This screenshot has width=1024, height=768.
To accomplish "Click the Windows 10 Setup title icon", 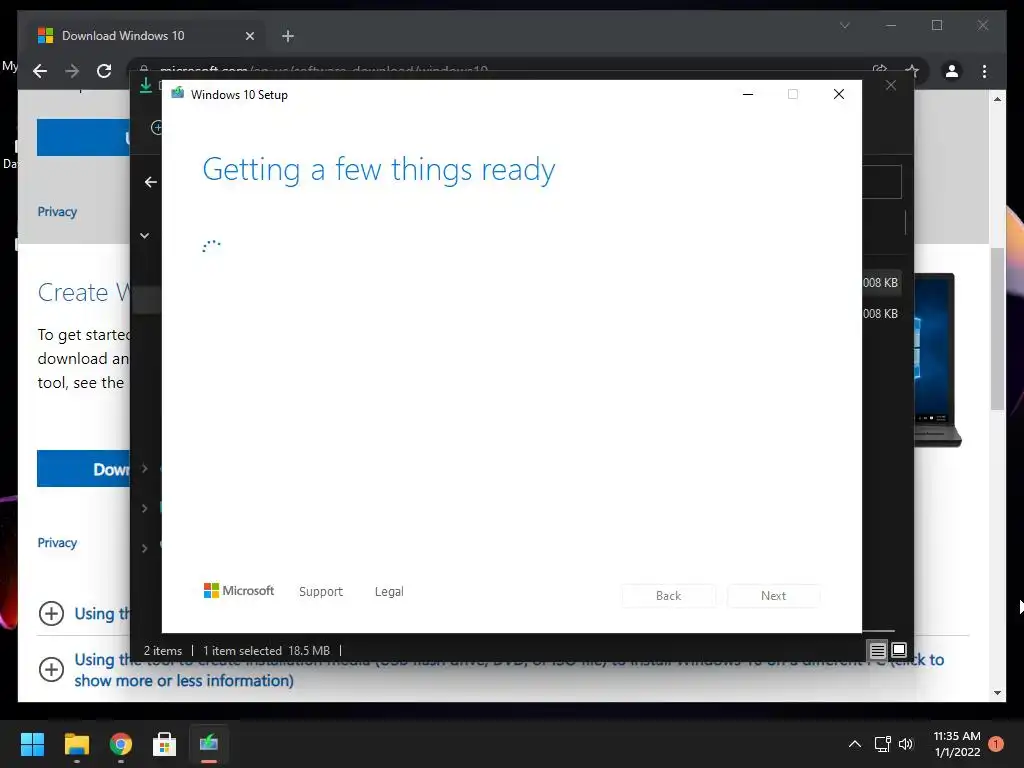I will coord(178,93).
